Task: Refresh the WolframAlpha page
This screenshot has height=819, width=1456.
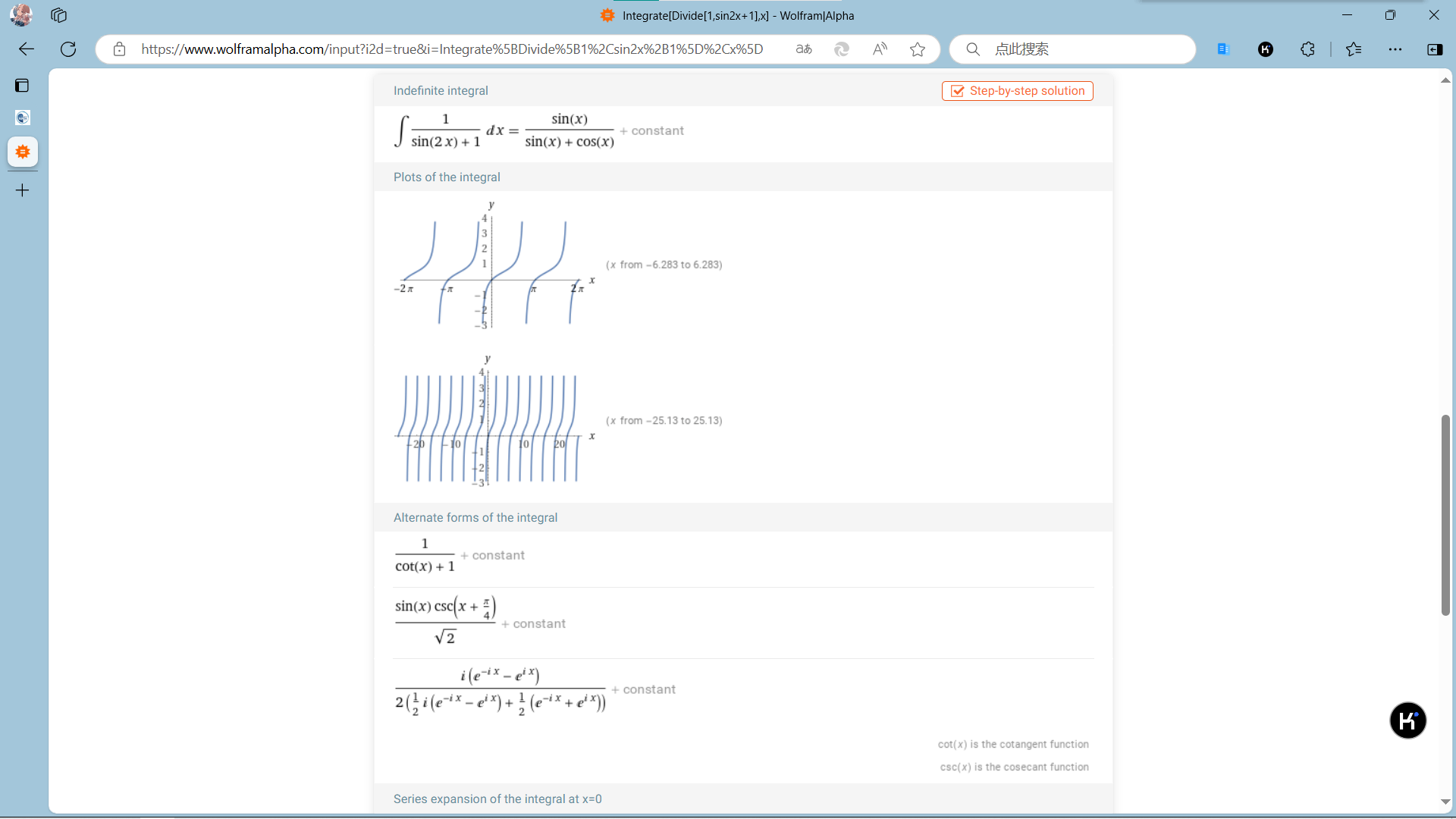Action: pos(68,49)
